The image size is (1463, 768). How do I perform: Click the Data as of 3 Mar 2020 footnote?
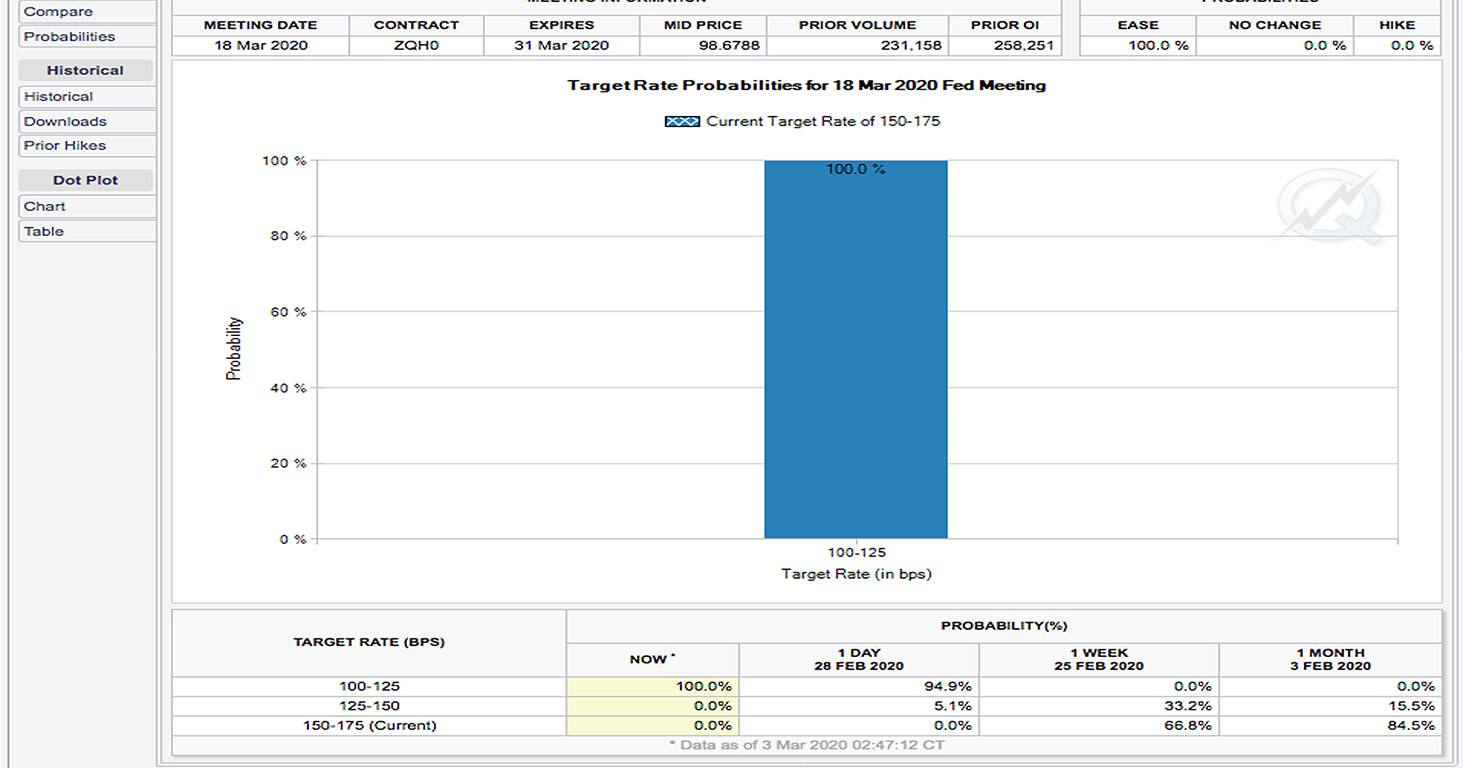[x=806, y=745]
